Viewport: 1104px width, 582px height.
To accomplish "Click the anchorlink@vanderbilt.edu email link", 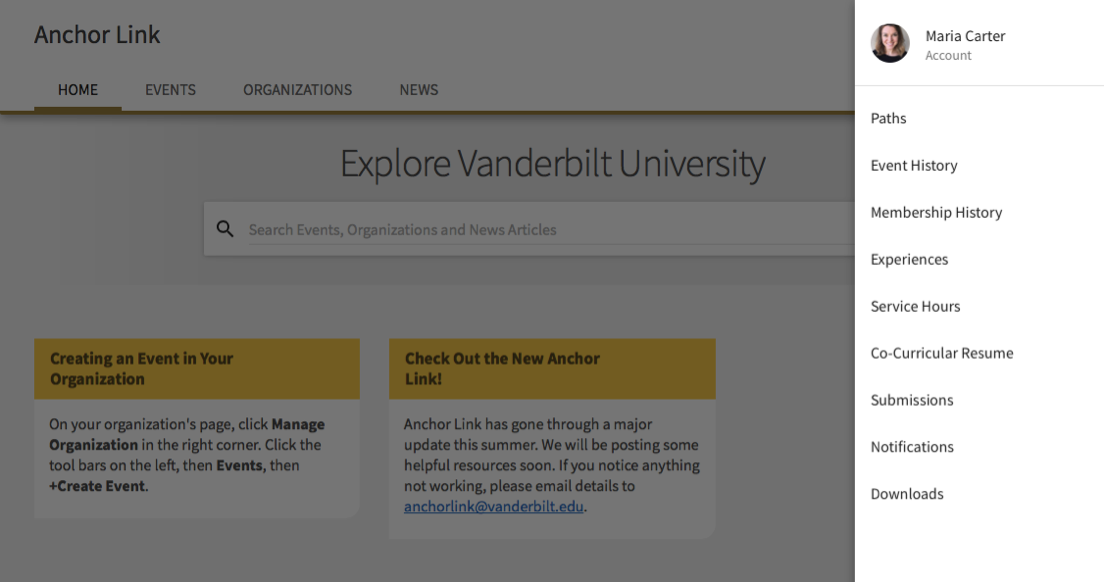I will point(494,507).
